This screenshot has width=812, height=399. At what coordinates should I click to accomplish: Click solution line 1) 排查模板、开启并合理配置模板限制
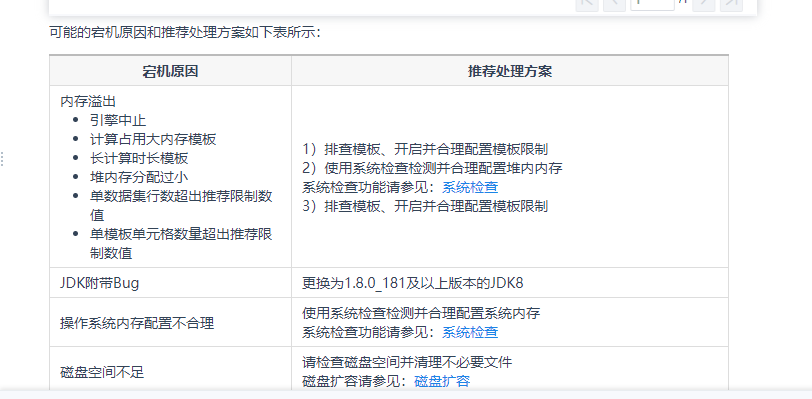(x=425, y=149)
